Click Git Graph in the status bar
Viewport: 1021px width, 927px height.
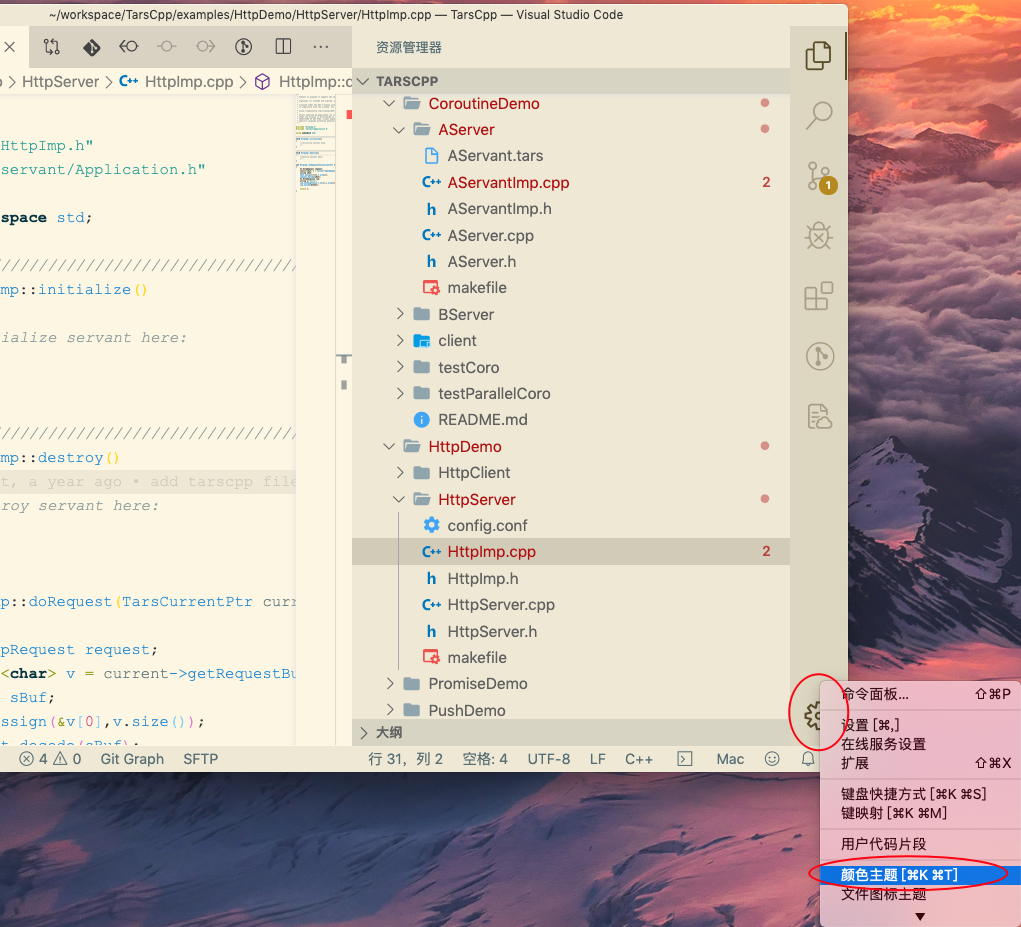(132, 759)
